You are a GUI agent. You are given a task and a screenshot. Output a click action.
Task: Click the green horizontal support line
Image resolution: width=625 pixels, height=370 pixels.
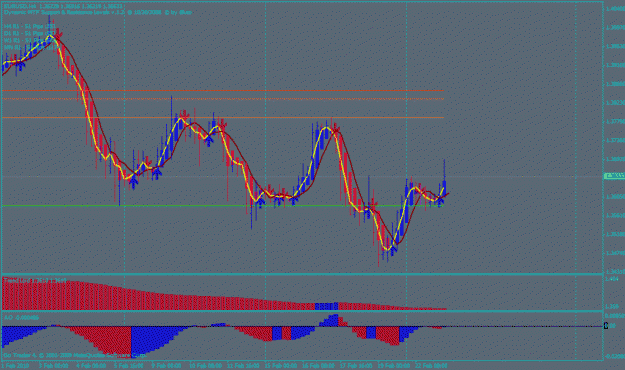tap(223, 206)
